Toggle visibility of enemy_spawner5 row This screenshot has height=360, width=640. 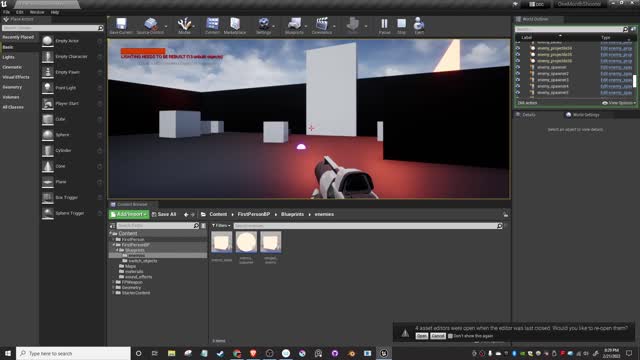(518, 93)
